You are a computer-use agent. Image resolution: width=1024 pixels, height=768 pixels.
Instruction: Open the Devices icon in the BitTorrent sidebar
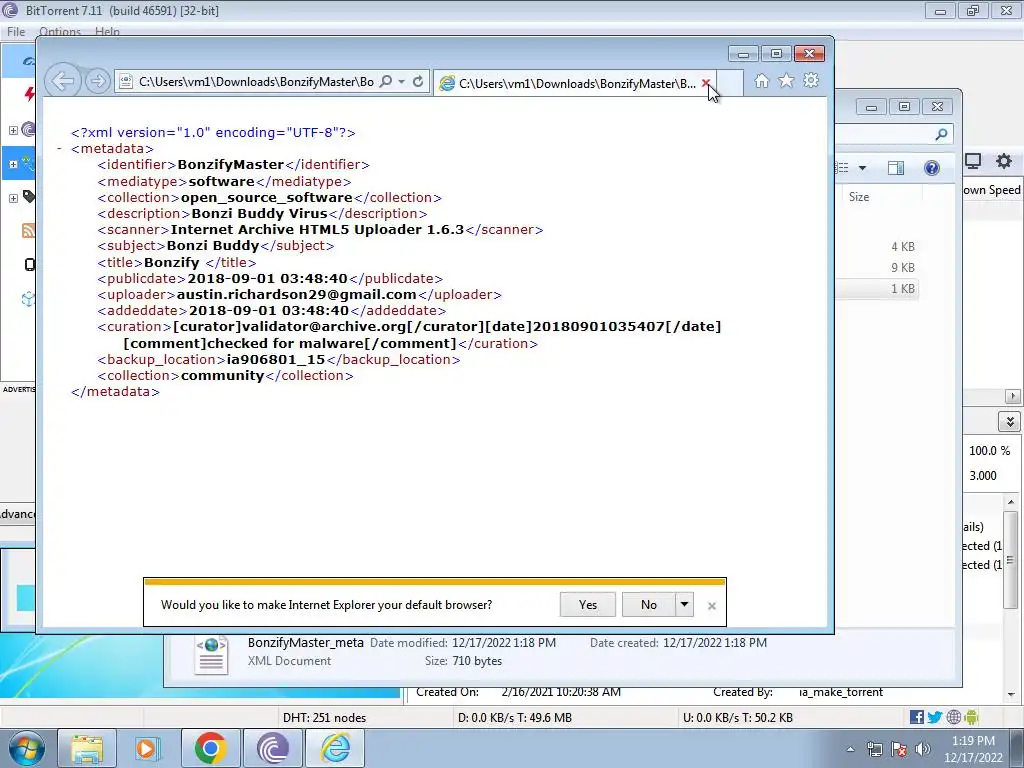click(29, 264)
